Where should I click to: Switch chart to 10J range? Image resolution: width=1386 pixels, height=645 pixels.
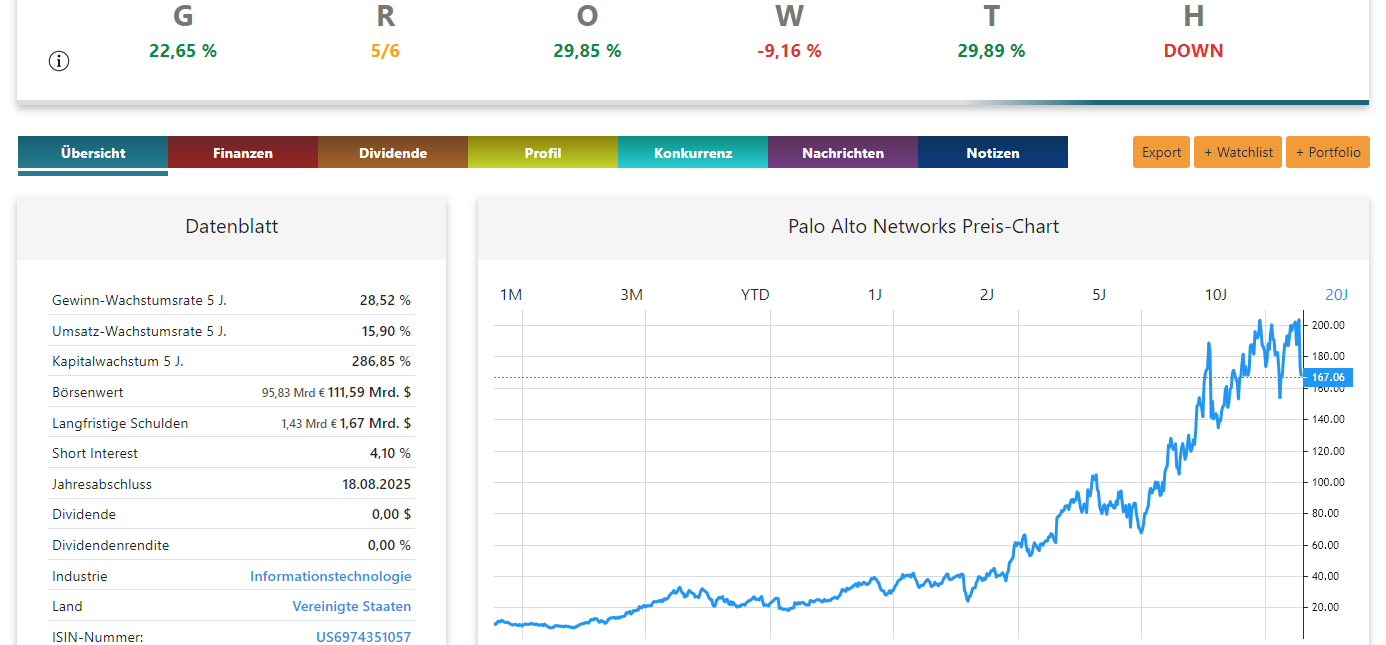point(1215,294)
